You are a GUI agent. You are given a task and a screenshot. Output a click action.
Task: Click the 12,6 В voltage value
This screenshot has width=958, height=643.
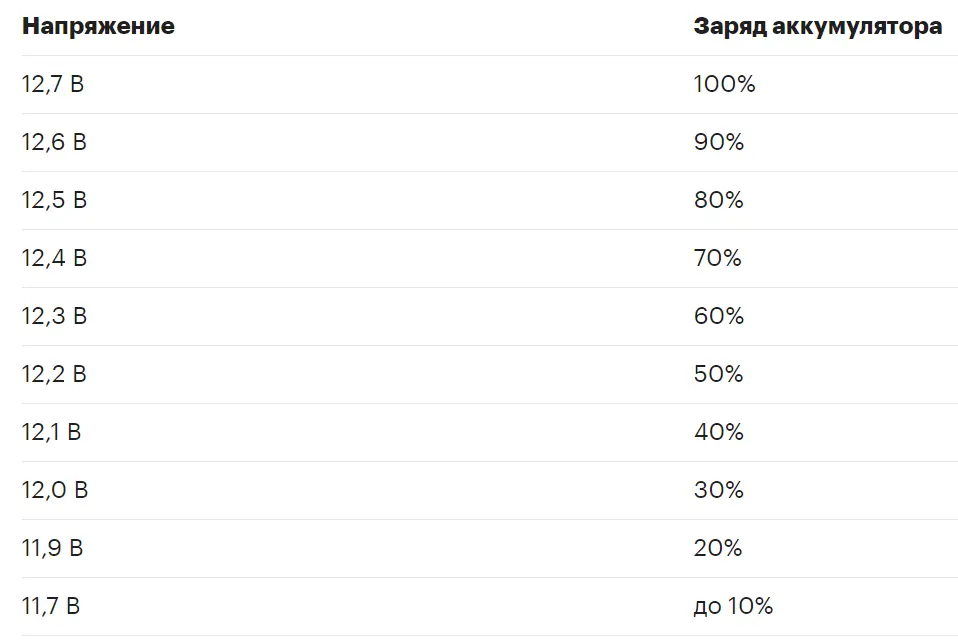coord(54,142)
